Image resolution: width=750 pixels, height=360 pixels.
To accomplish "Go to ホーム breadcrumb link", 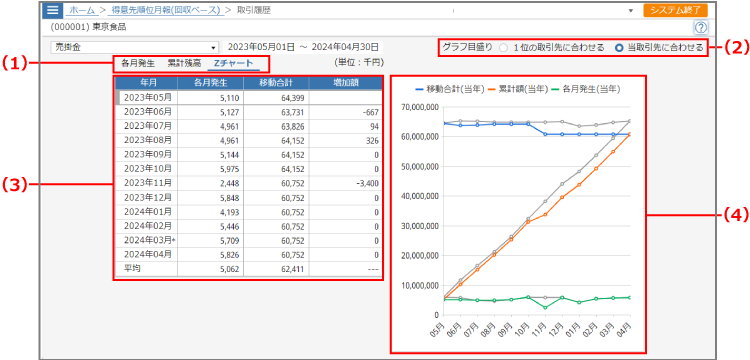I will [x=81, y=10].
